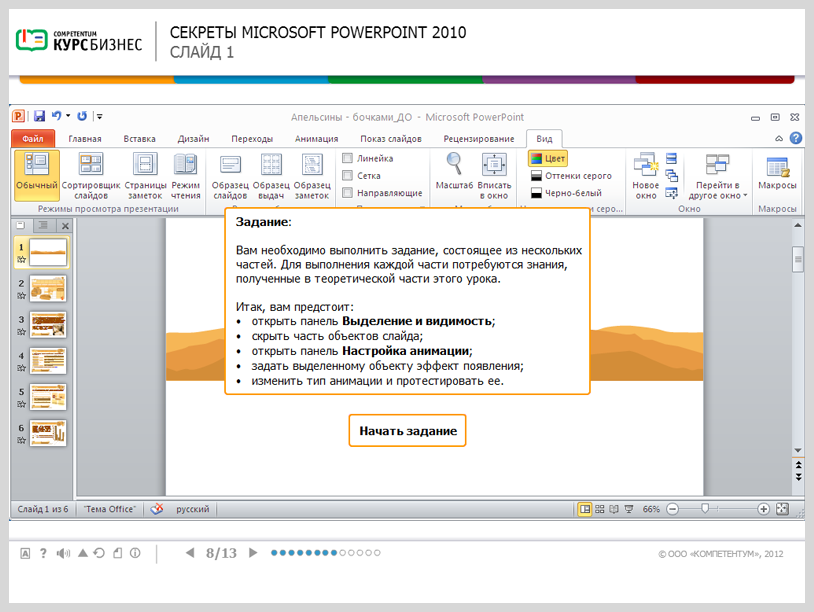
Task: Enable the Линейка checkbox
Action: click(348, 158)
